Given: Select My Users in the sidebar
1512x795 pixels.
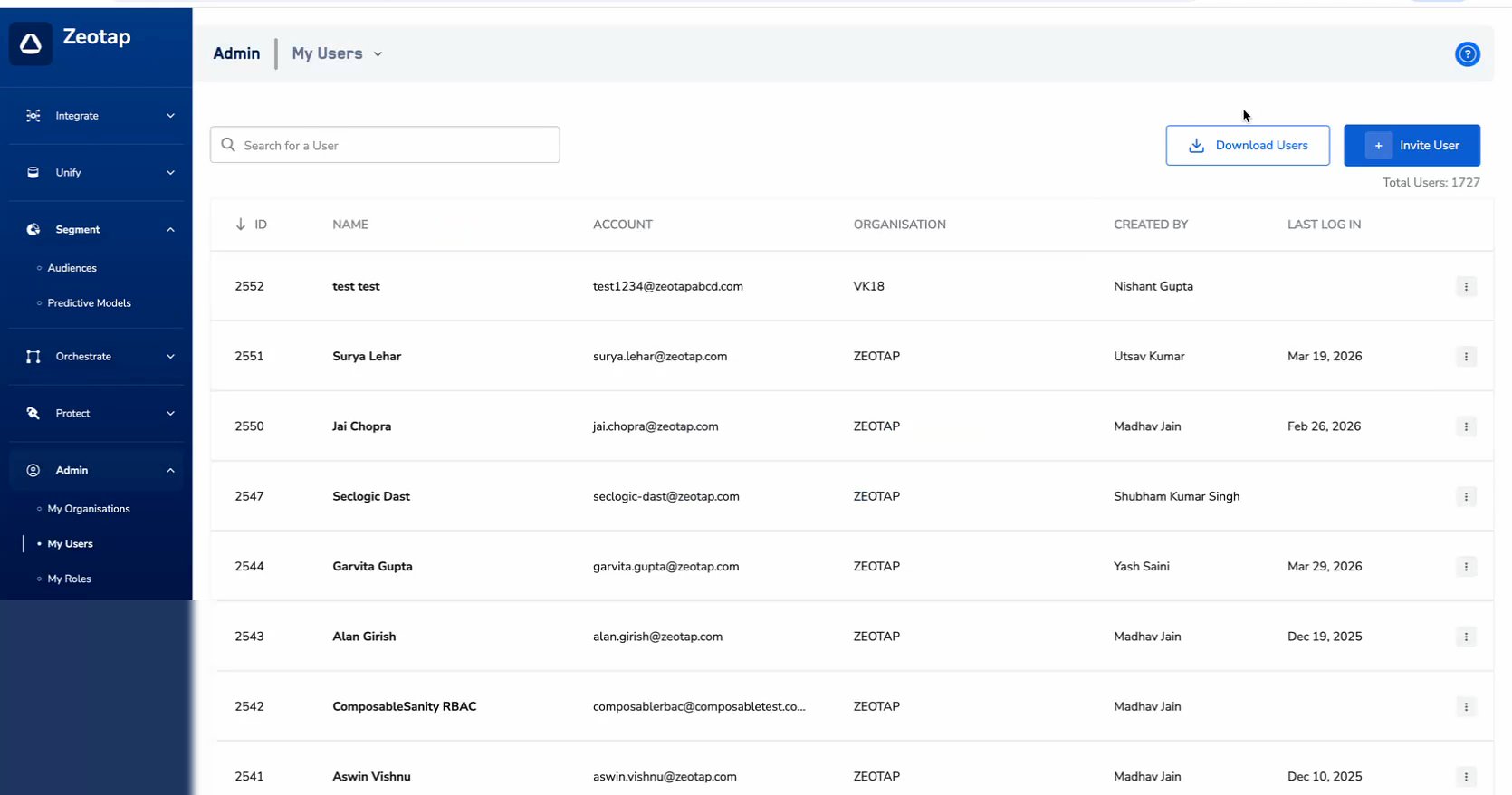Looking at the screenshot, I should (71, 544).
